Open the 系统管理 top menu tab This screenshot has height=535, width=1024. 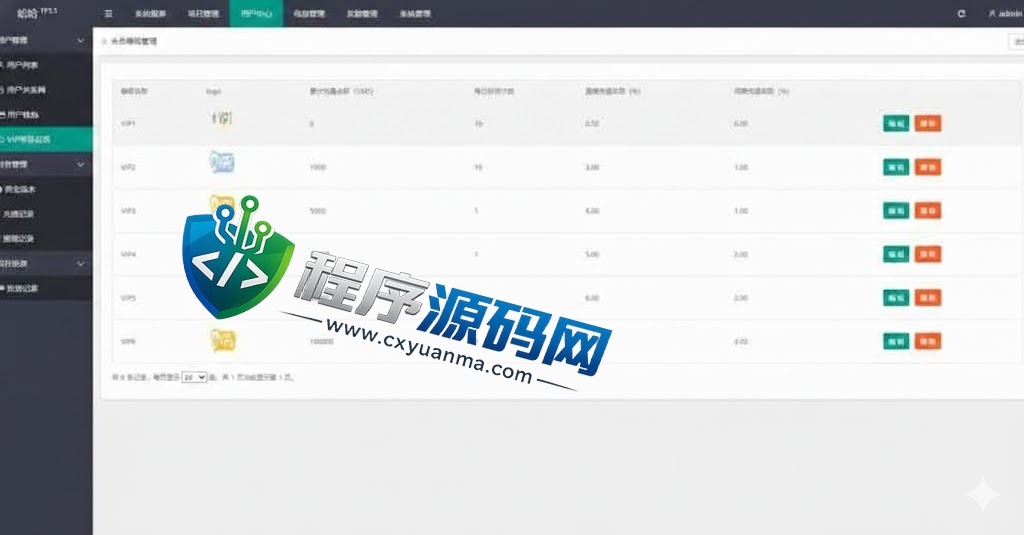[415, 13]
